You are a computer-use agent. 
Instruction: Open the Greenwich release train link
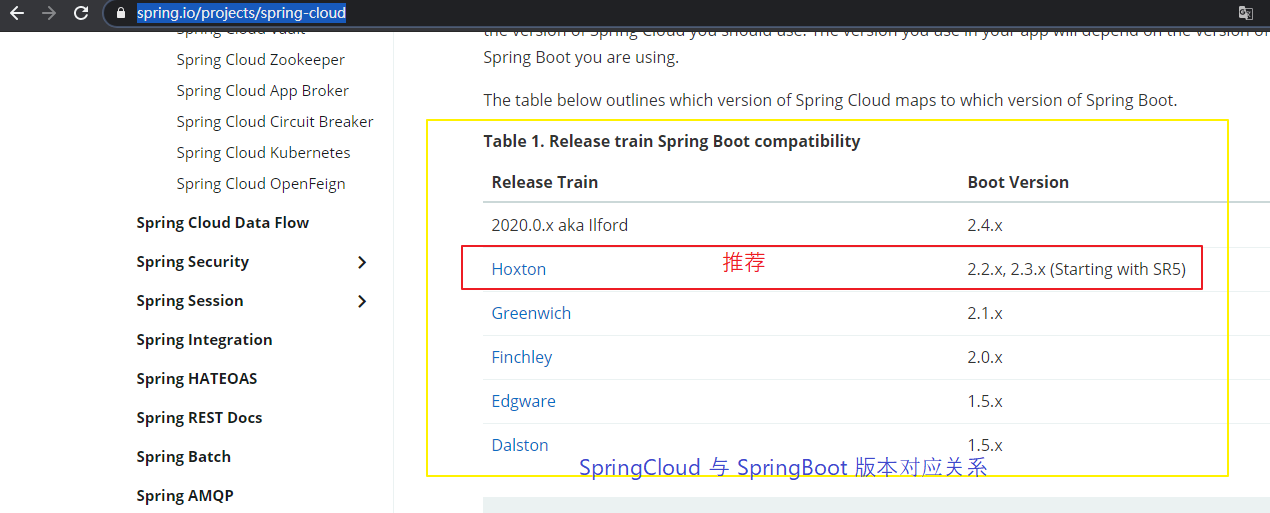pyautogui.click(x=531, y=313)
